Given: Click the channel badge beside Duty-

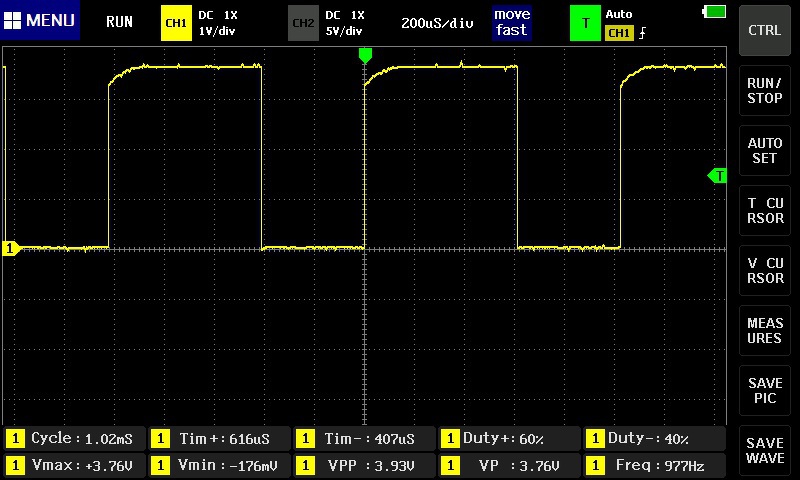Looking at the screenshot, I should coord(595,439).
